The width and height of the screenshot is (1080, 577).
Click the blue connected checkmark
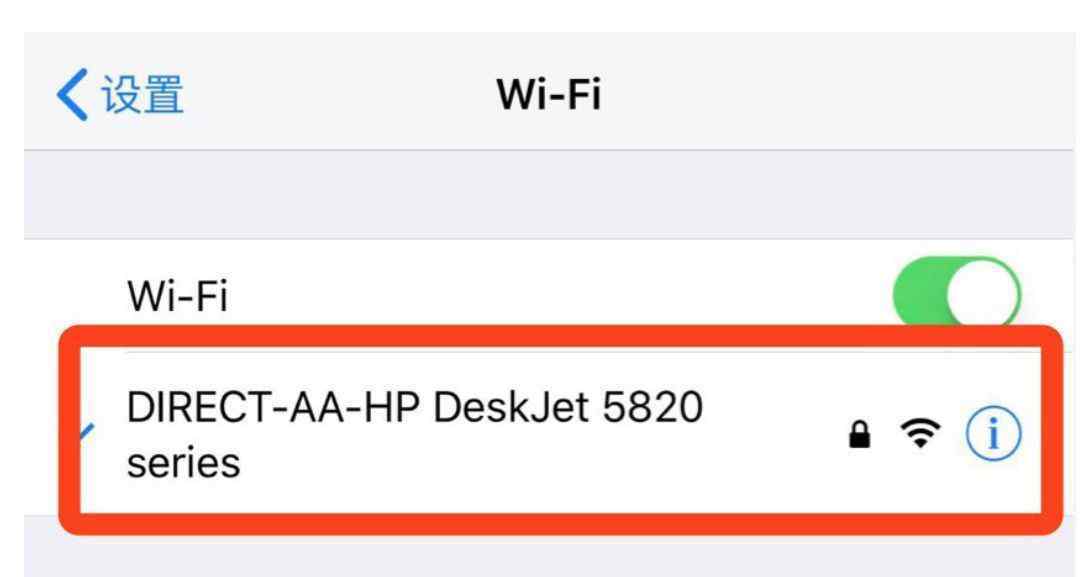coord(87,432)
